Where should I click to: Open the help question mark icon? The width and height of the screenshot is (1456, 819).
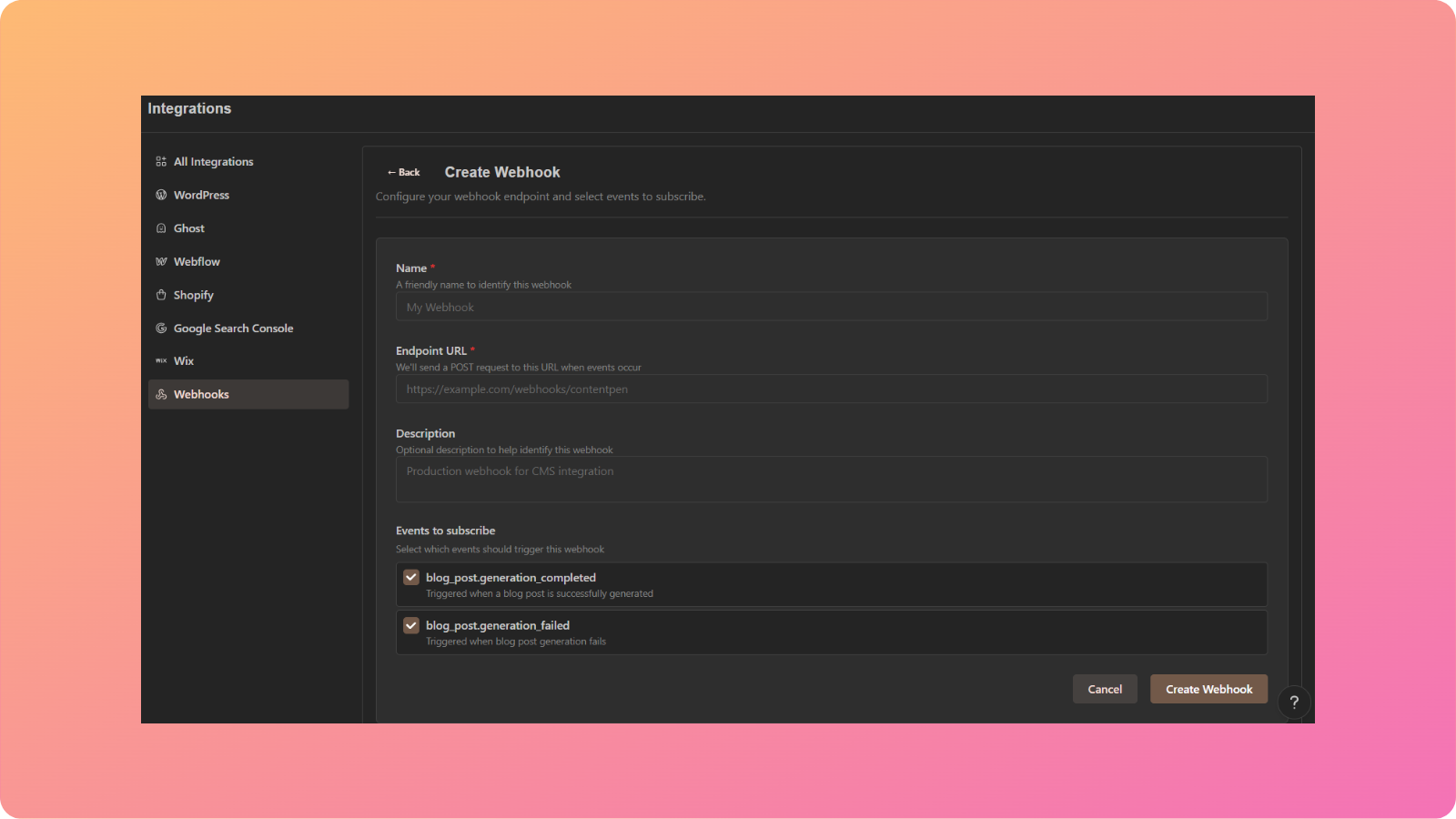(1294, 702)
